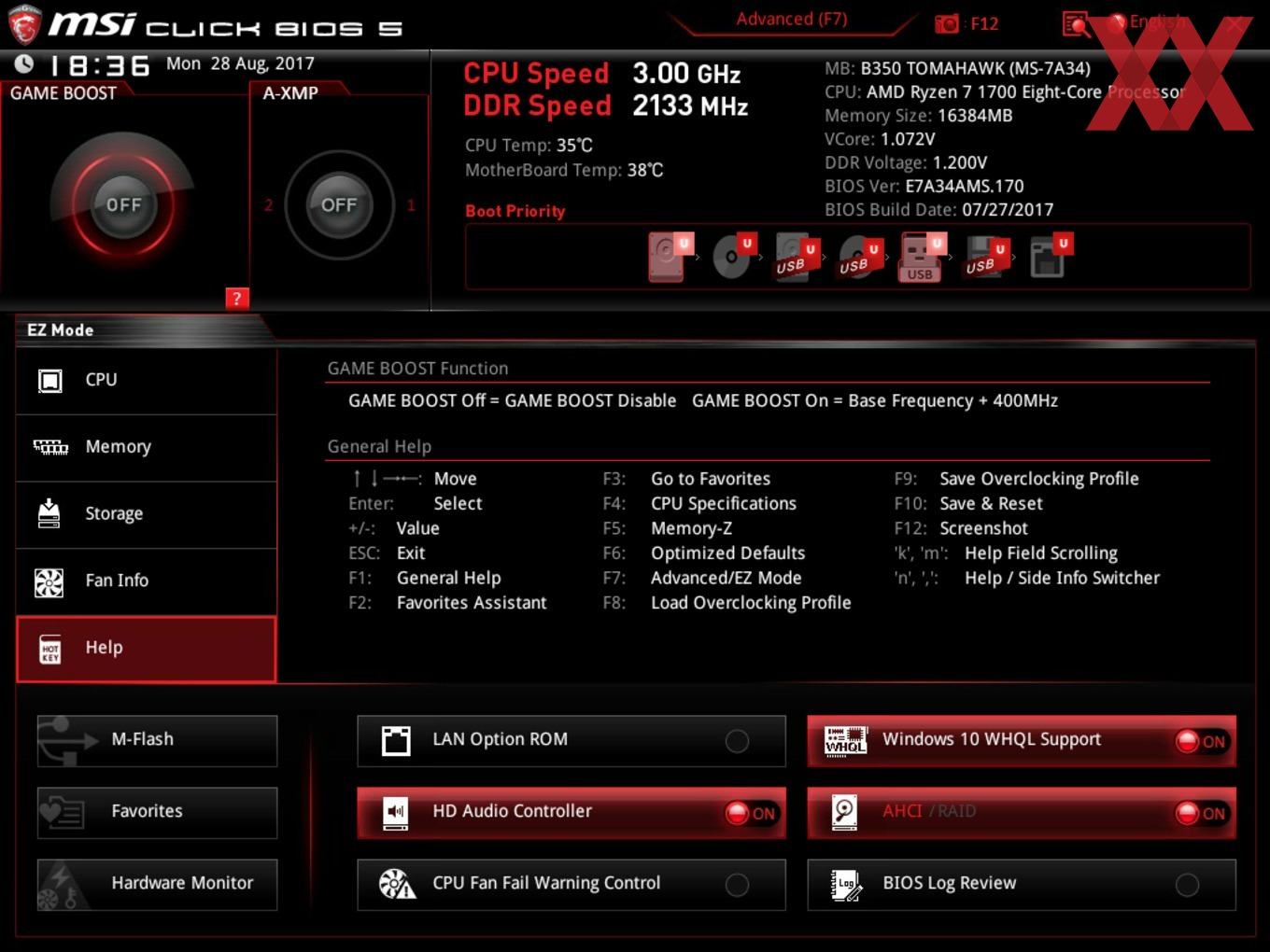Select A-XMP profile 2 number
This screenshot has height=952, width=1270.
(x=268, y=205)
